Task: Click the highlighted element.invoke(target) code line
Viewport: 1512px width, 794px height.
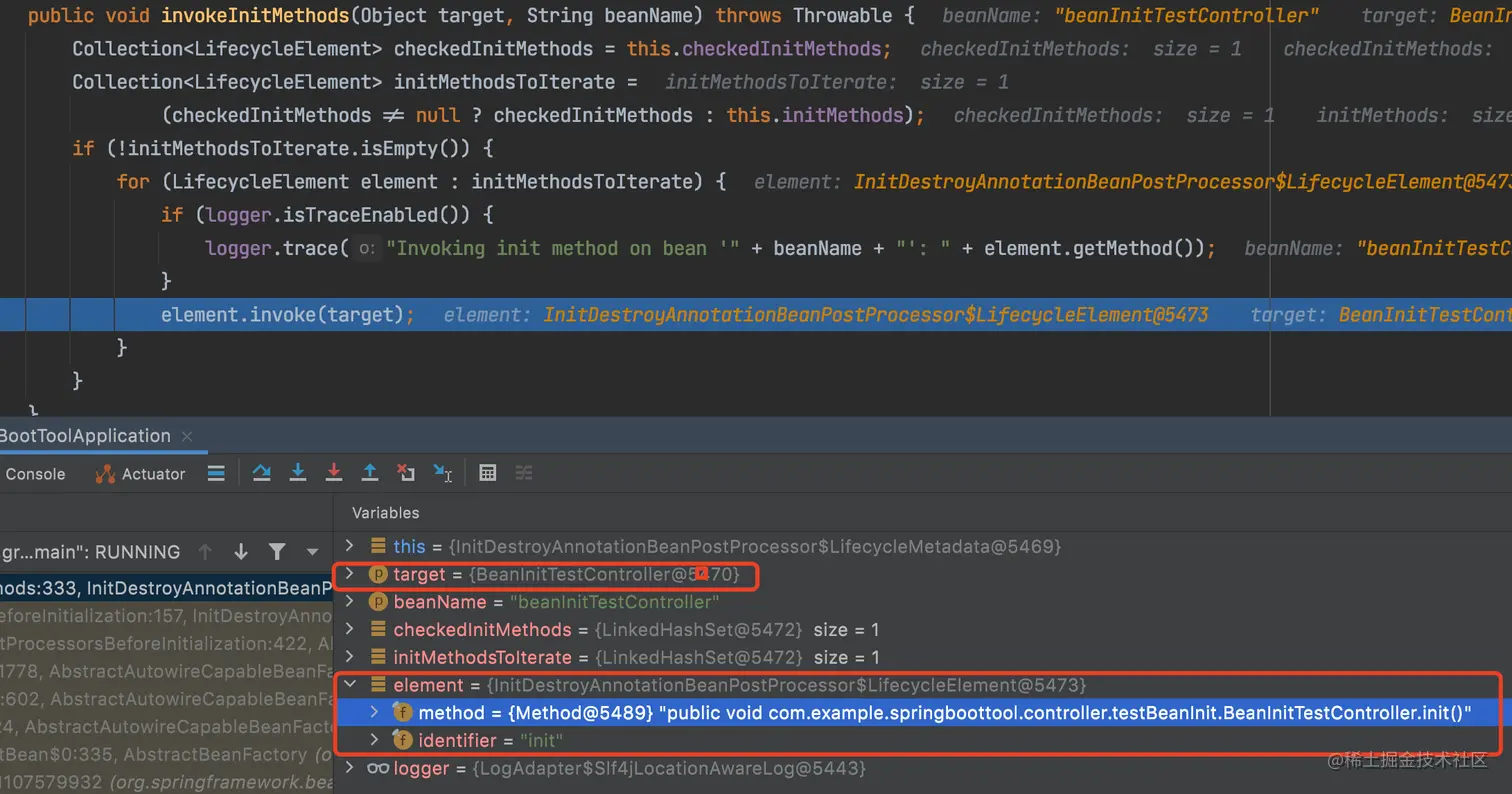Action: [x=756, y=315]
